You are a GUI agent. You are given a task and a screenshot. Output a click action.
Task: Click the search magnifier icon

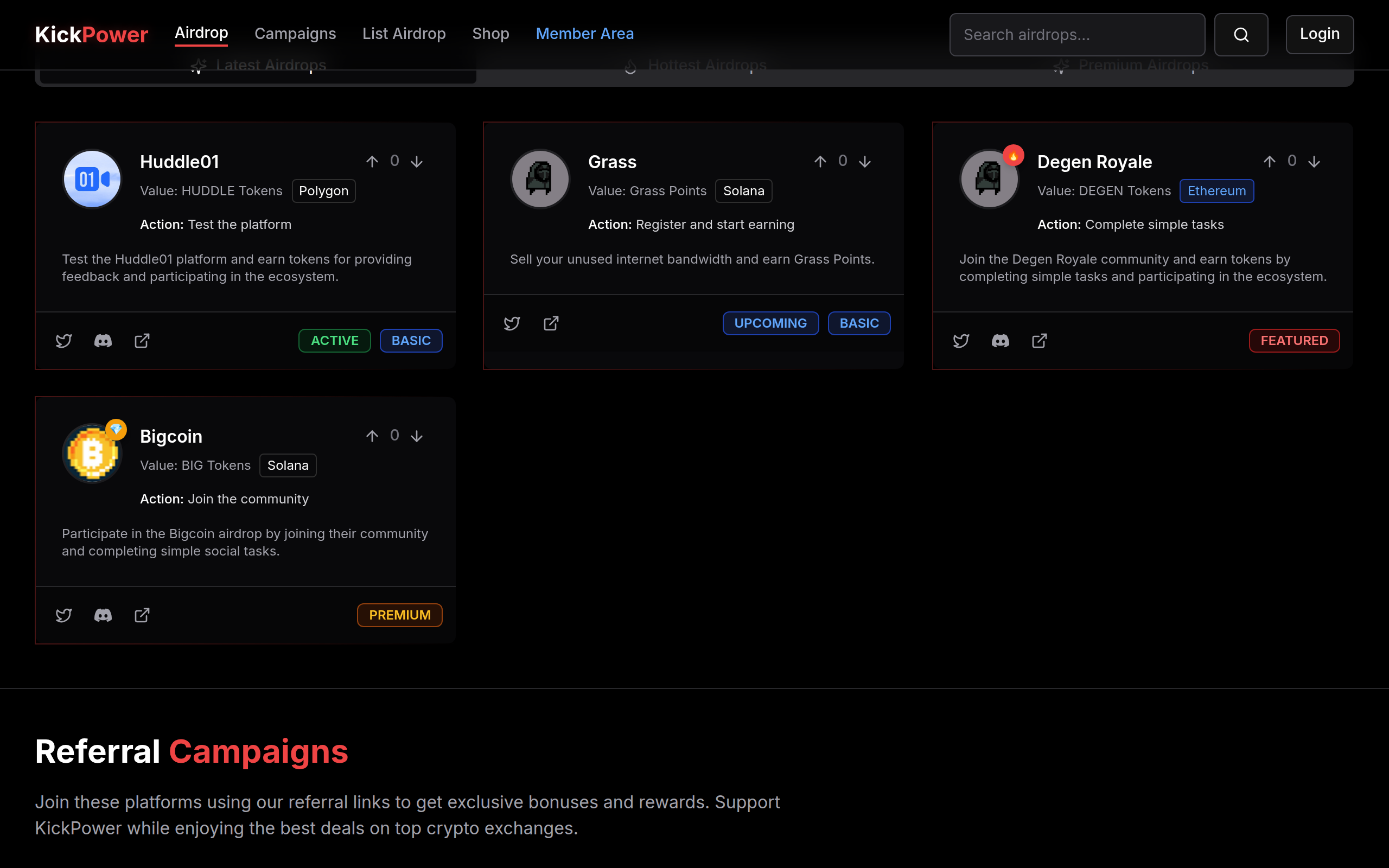coord(1241,34)
